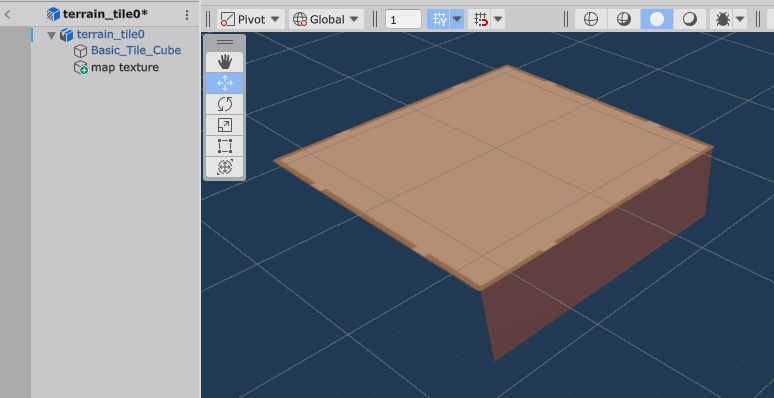The image size is (774, 398).
Task: Select the Rect transform tool
Action: 225,146
